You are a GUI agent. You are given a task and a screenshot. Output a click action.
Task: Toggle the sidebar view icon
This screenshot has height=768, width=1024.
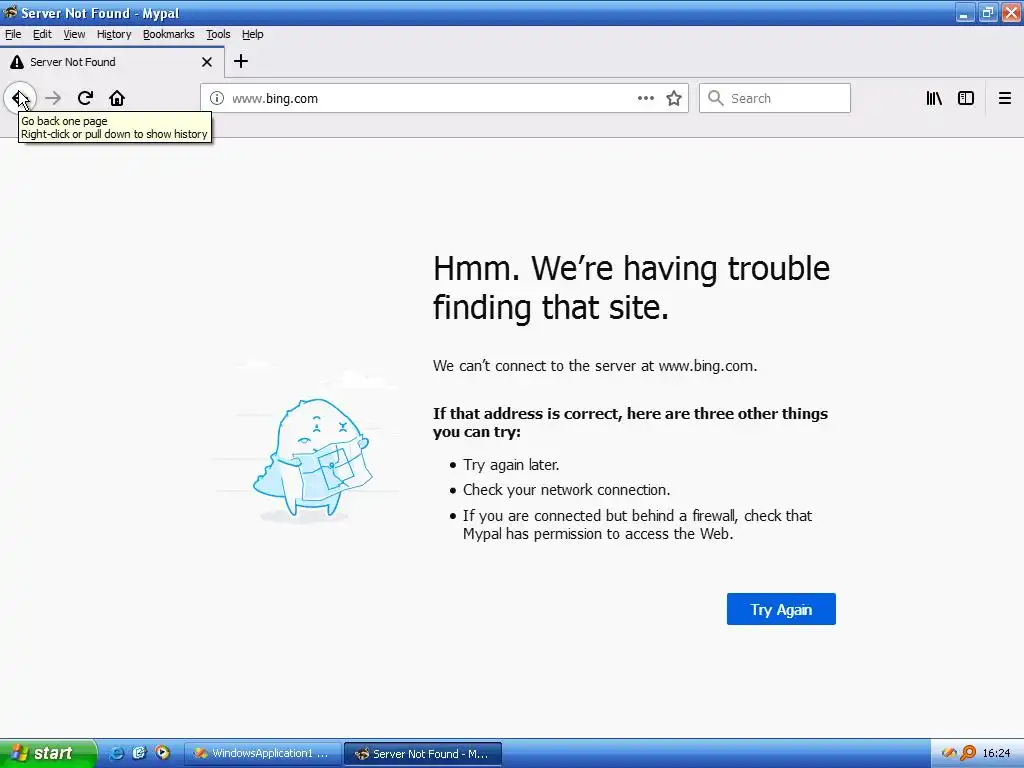pyautogui.click(x=966, y=98)
